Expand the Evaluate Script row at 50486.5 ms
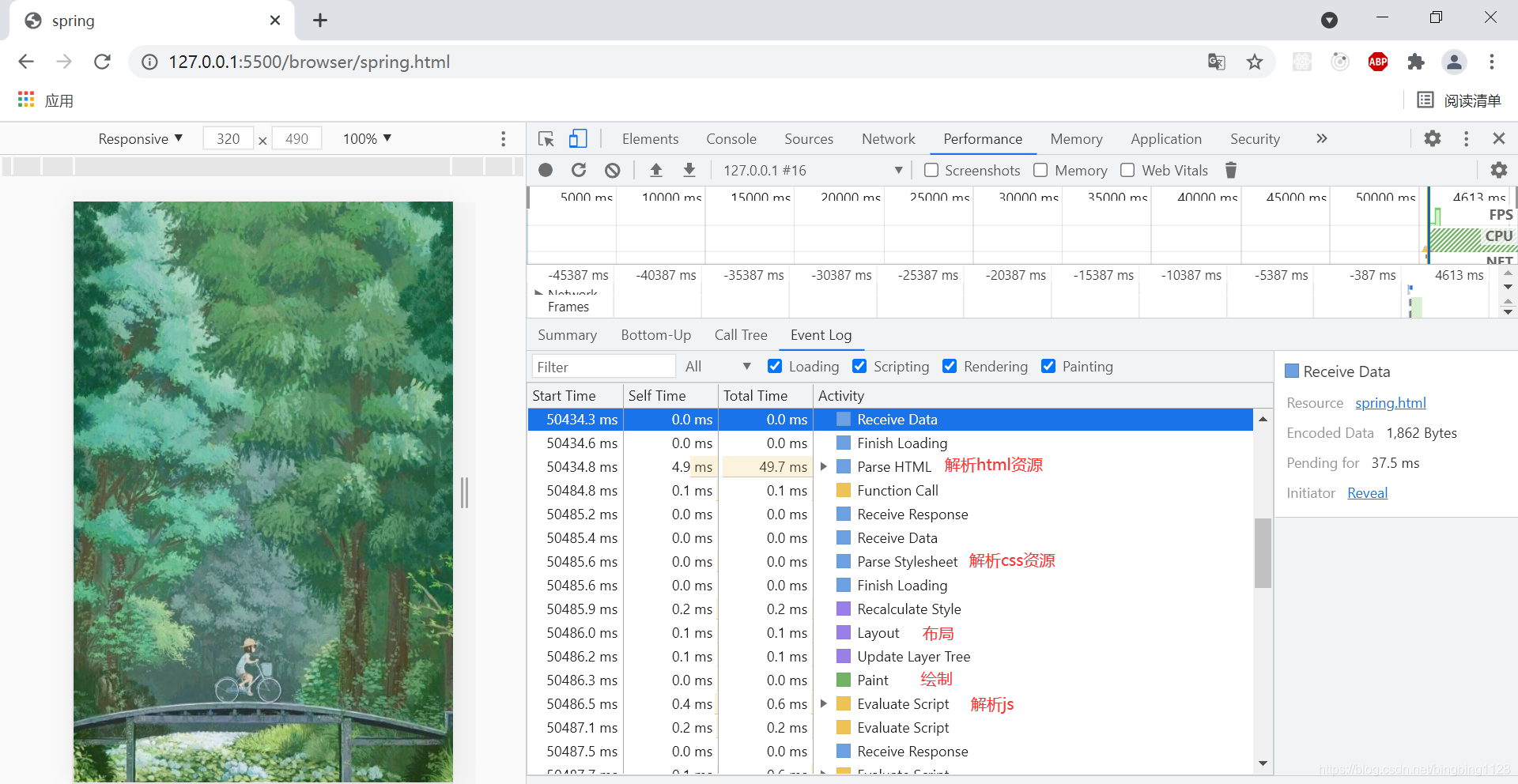Image resolution: width=1518 pixels, height=784 pixels. (824, 703)
